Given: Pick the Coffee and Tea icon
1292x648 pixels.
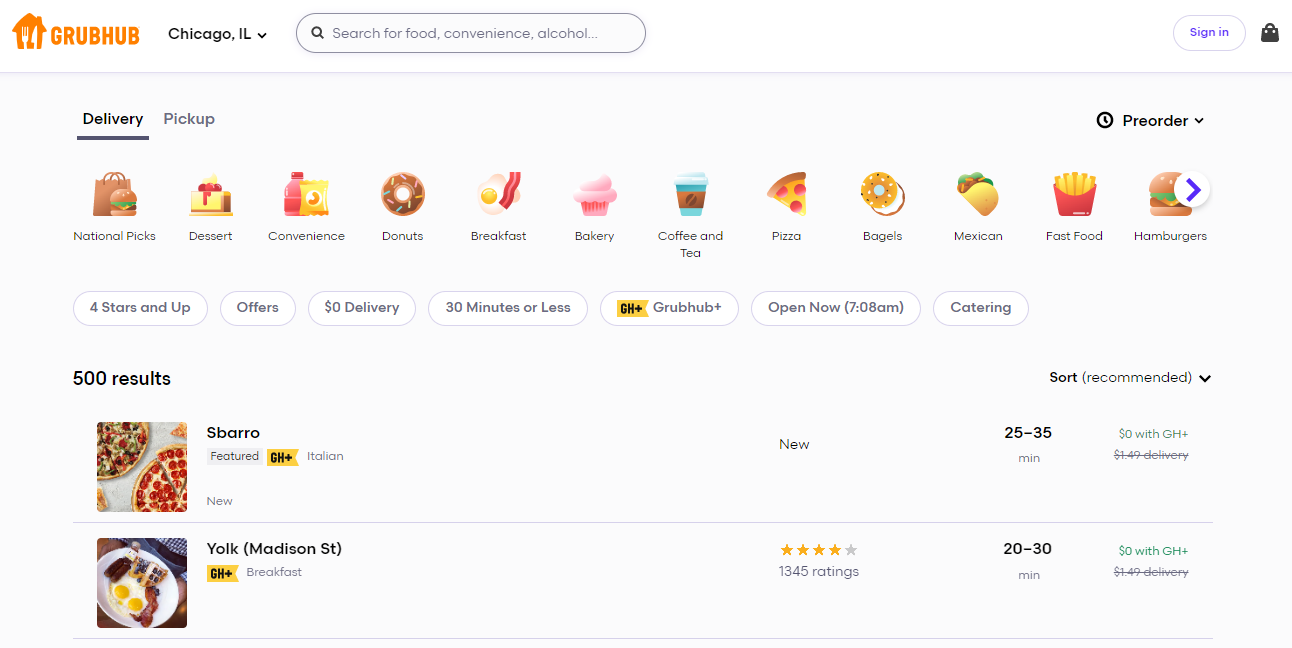Looking at the screenshot, I should tap(690, 194).
